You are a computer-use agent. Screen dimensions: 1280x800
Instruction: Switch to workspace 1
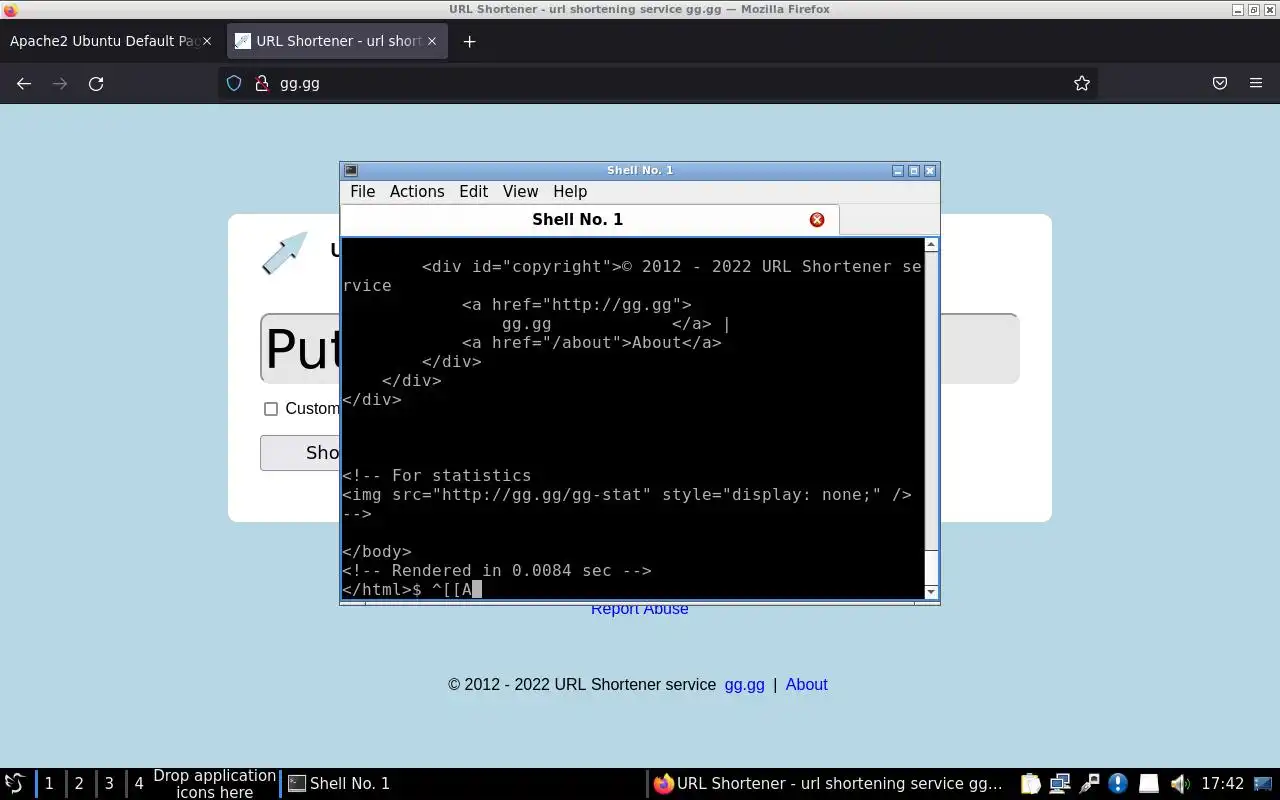[x=49, y=784]
